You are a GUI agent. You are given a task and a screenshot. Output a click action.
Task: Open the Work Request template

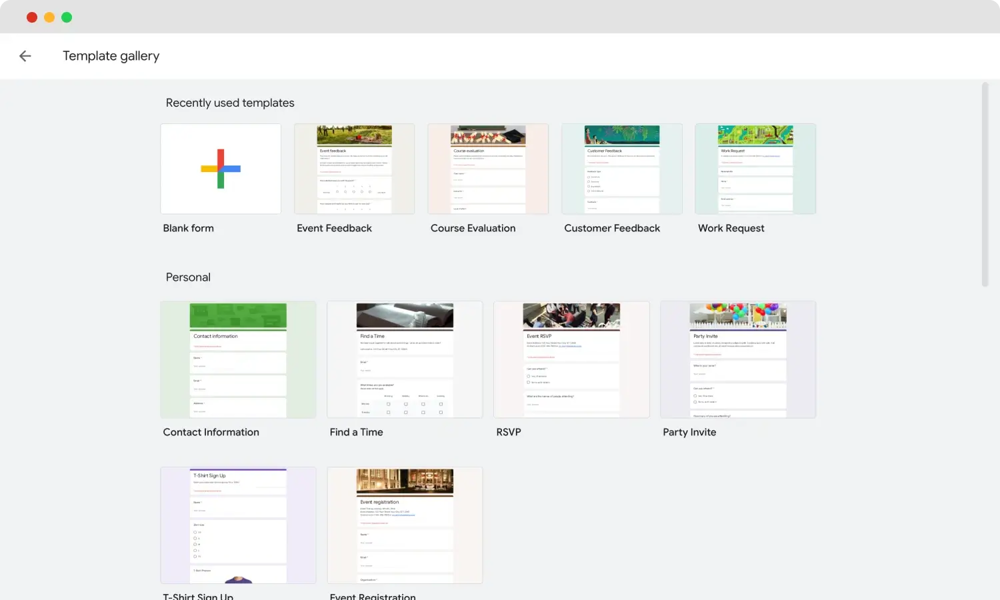tap(755, 168)
